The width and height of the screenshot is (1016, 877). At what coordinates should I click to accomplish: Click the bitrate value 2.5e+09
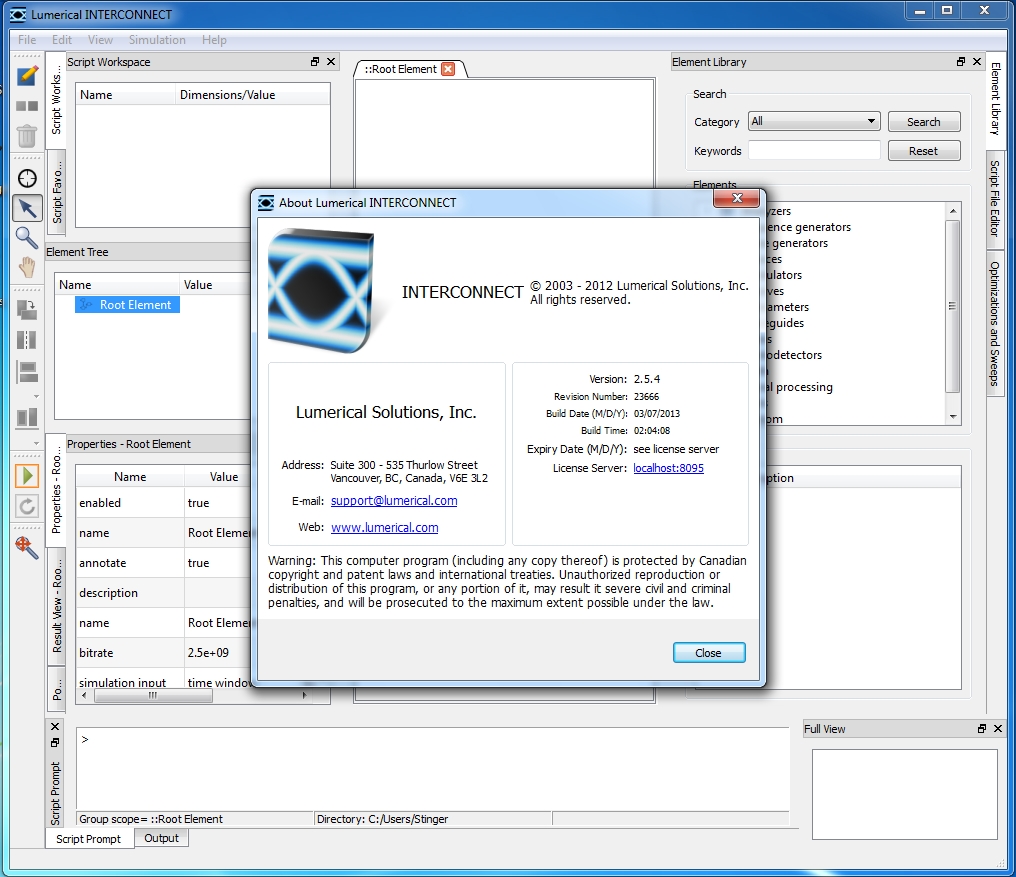[208, 653]
